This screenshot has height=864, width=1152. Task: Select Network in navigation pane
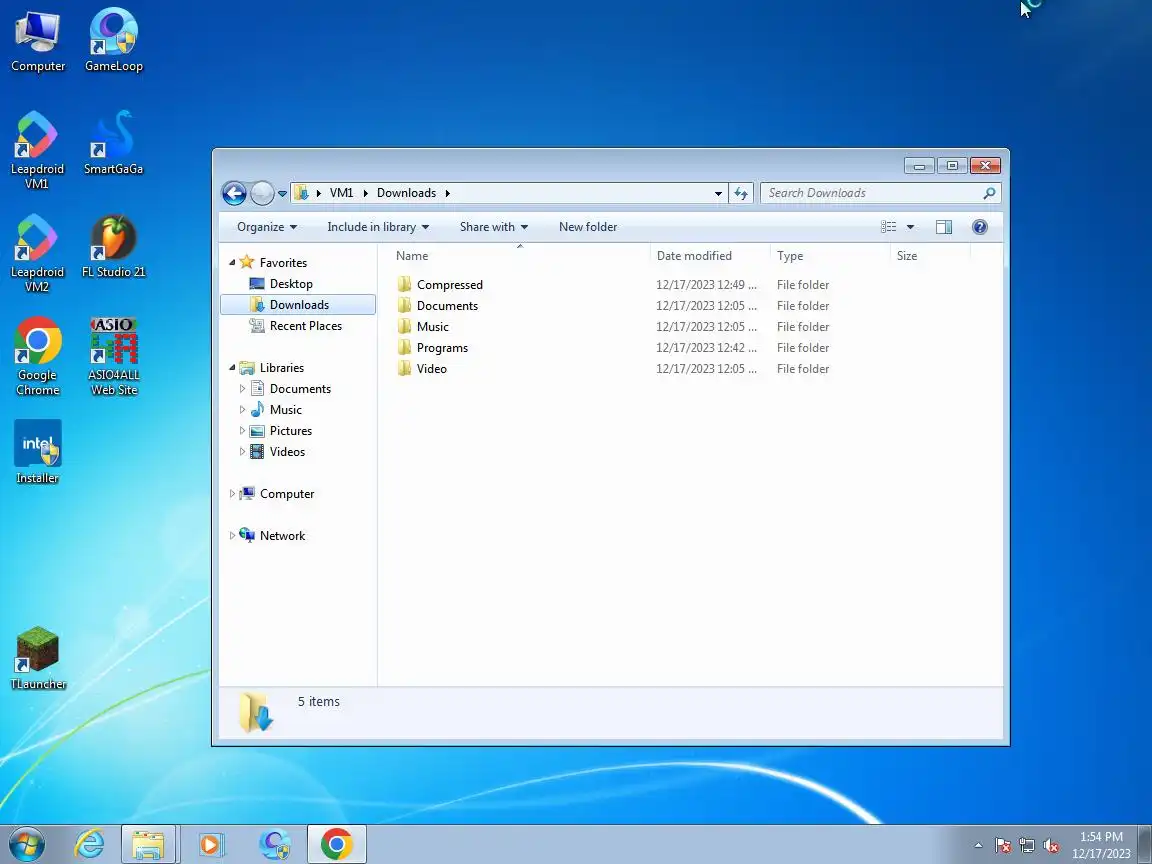(282, 536)
